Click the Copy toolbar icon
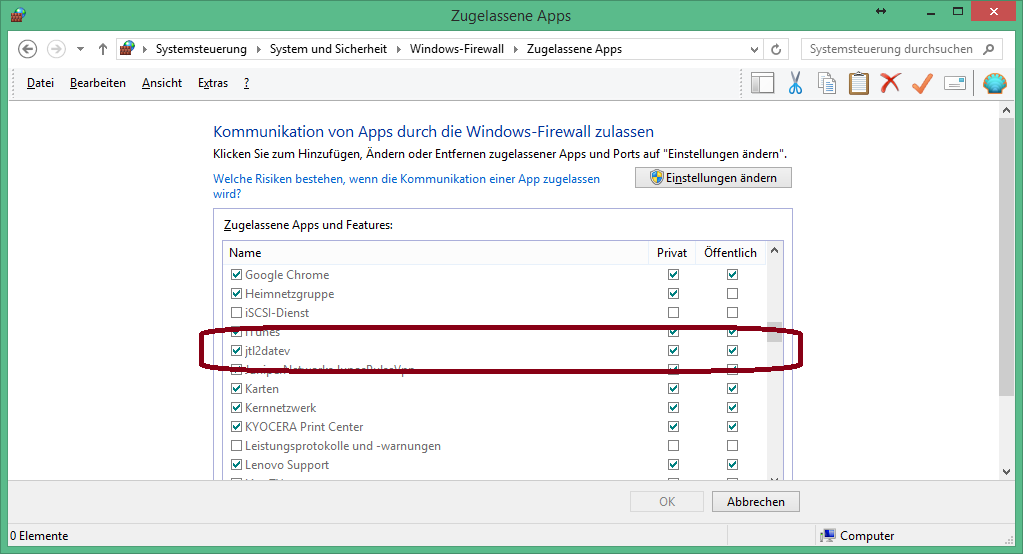 click(x=827, y=84)
